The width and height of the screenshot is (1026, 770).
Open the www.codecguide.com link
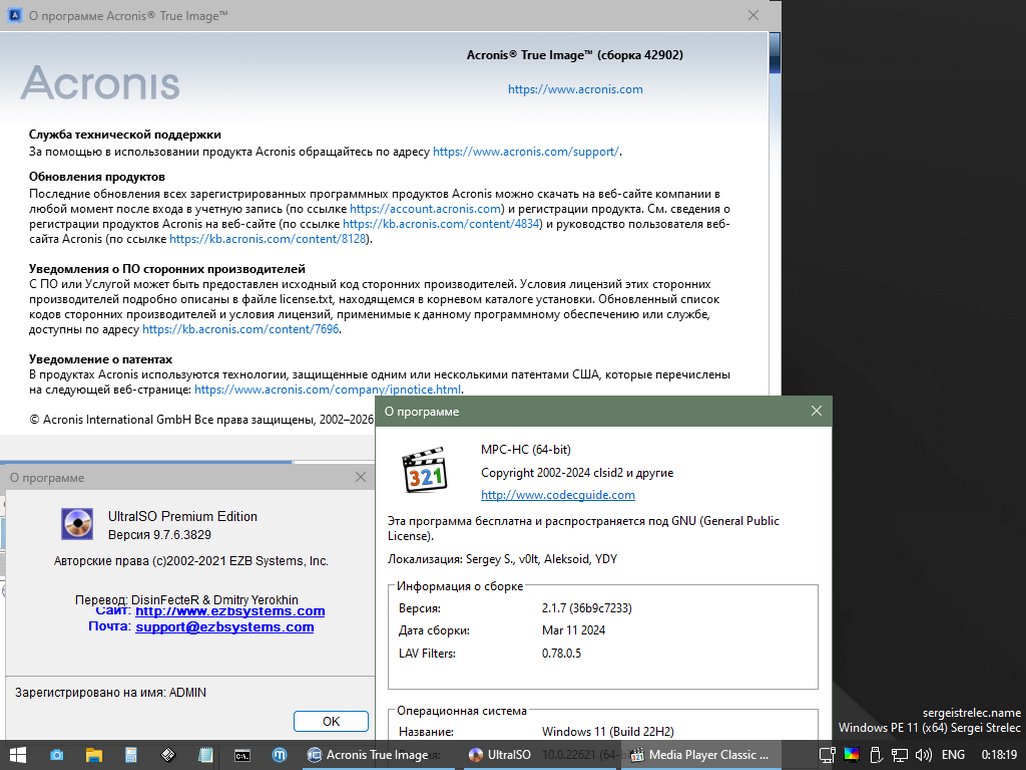(557, 495)
